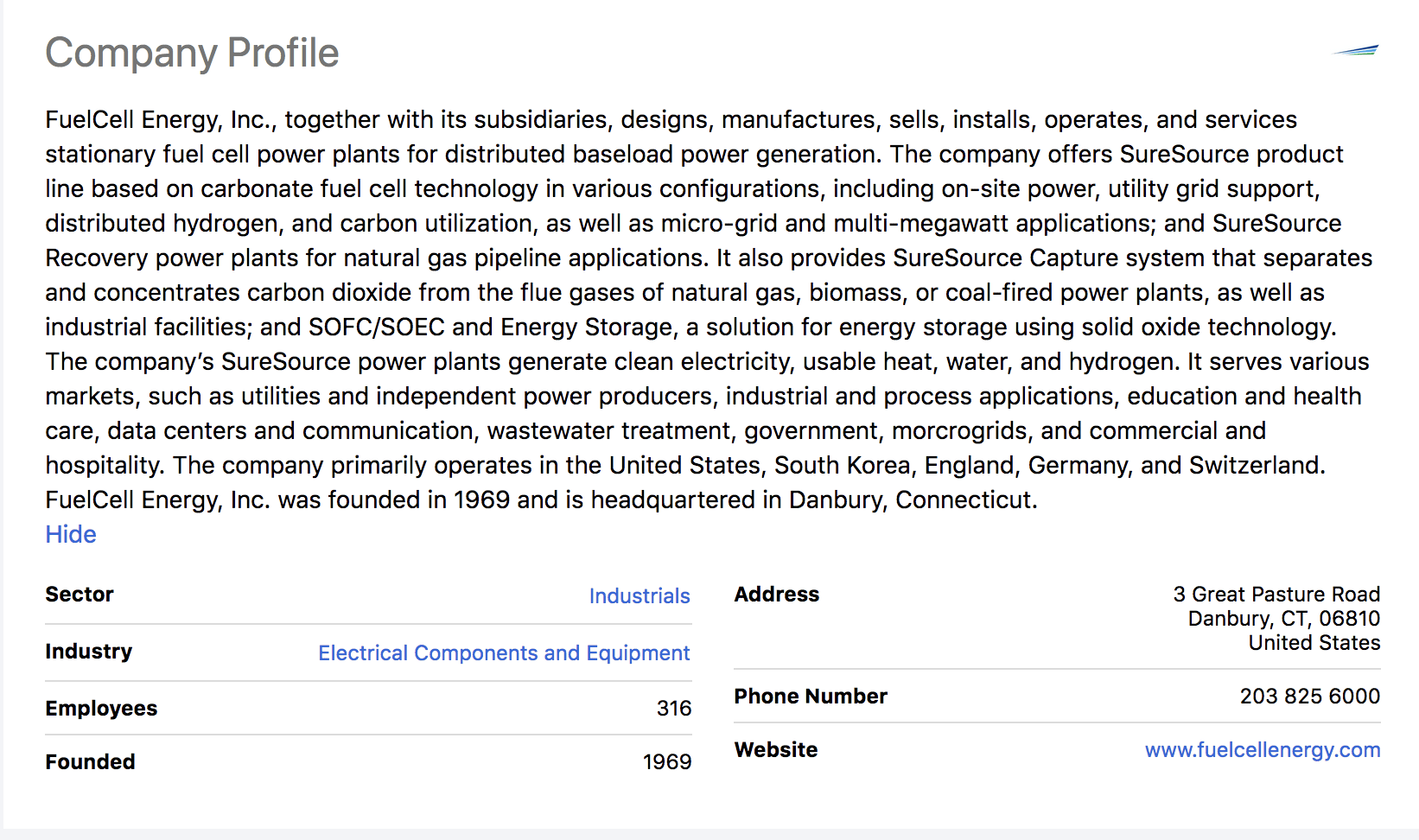This screenshot has width=1419, height=840.
Task: Visit www.fuelcellenergy.com website link
Action: (1262, 749)
